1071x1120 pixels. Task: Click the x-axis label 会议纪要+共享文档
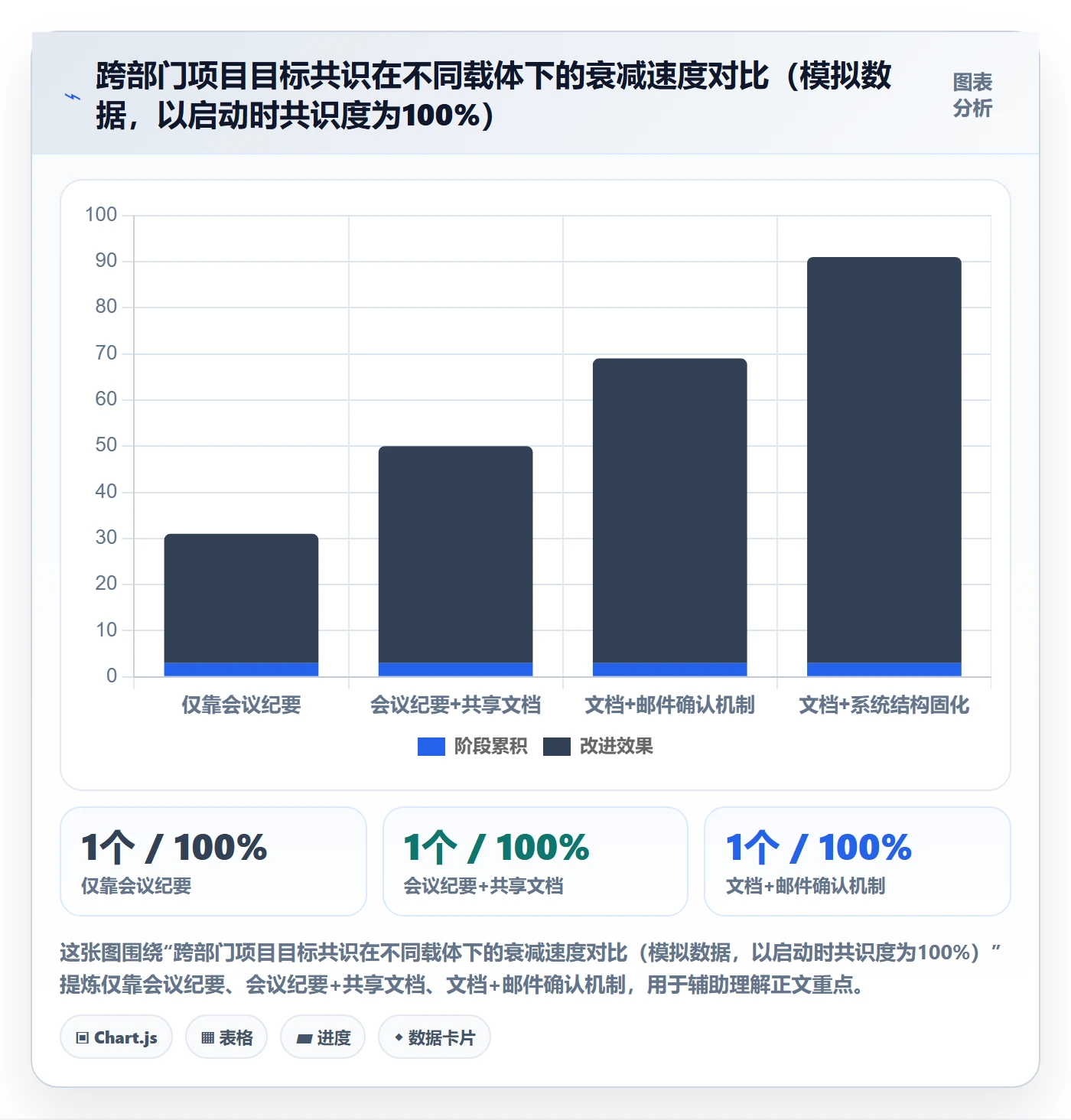[x=455, y=705]
